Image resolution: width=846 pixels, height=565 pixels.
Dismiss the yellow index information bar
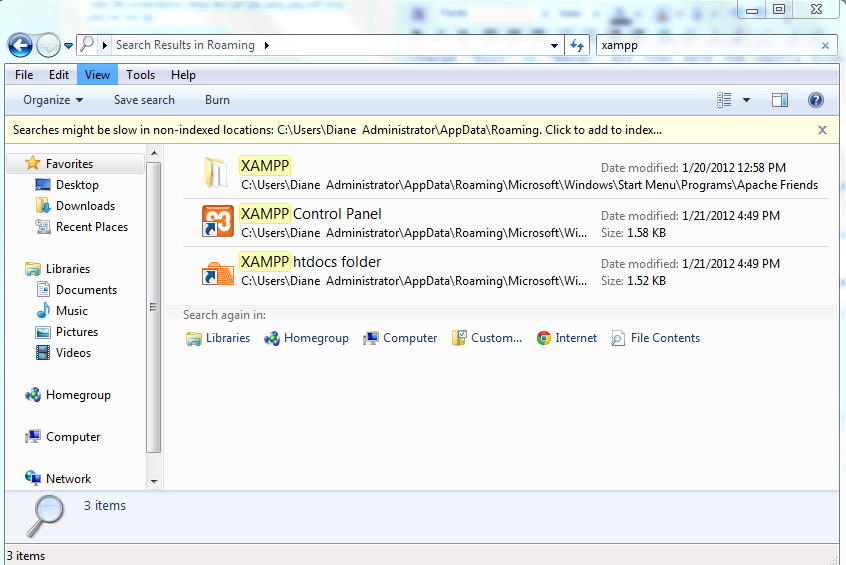(x=822, y=130)
